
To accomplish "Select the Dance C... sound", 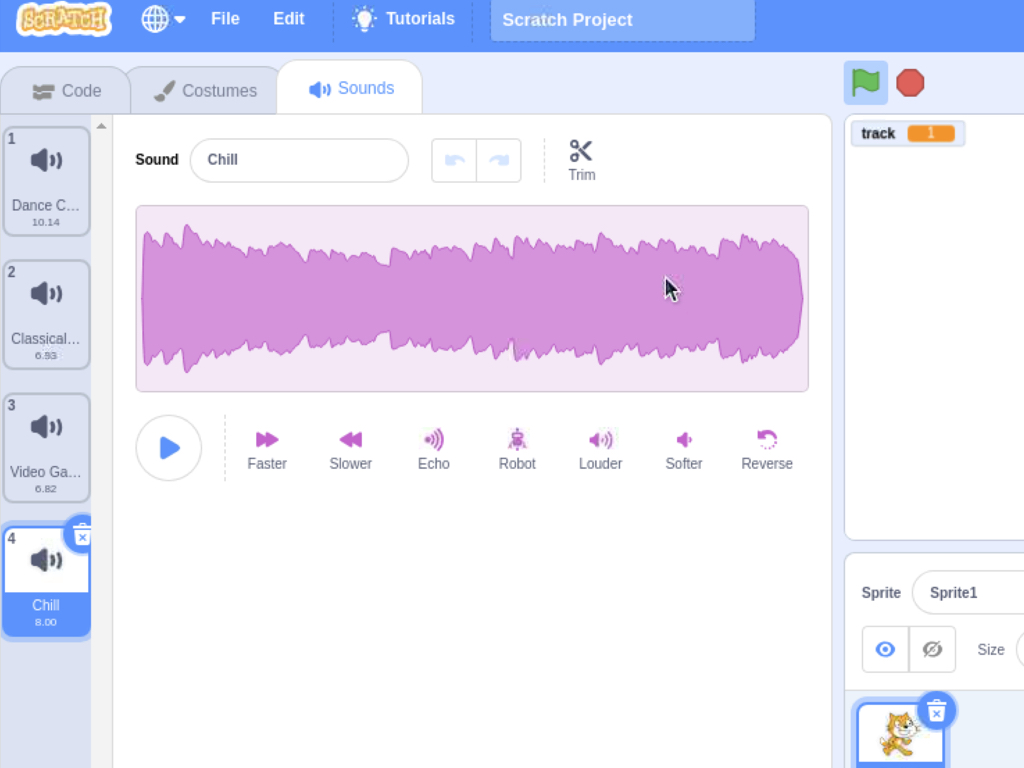I will [46, 181].
